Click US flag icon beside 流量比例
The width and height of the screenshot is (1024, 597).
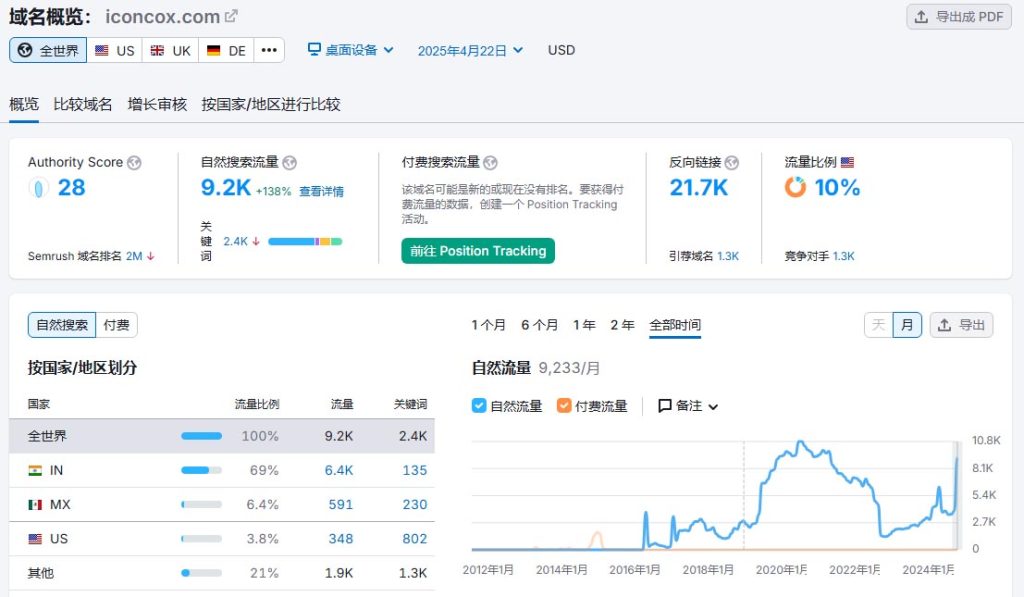pos(848,162)
